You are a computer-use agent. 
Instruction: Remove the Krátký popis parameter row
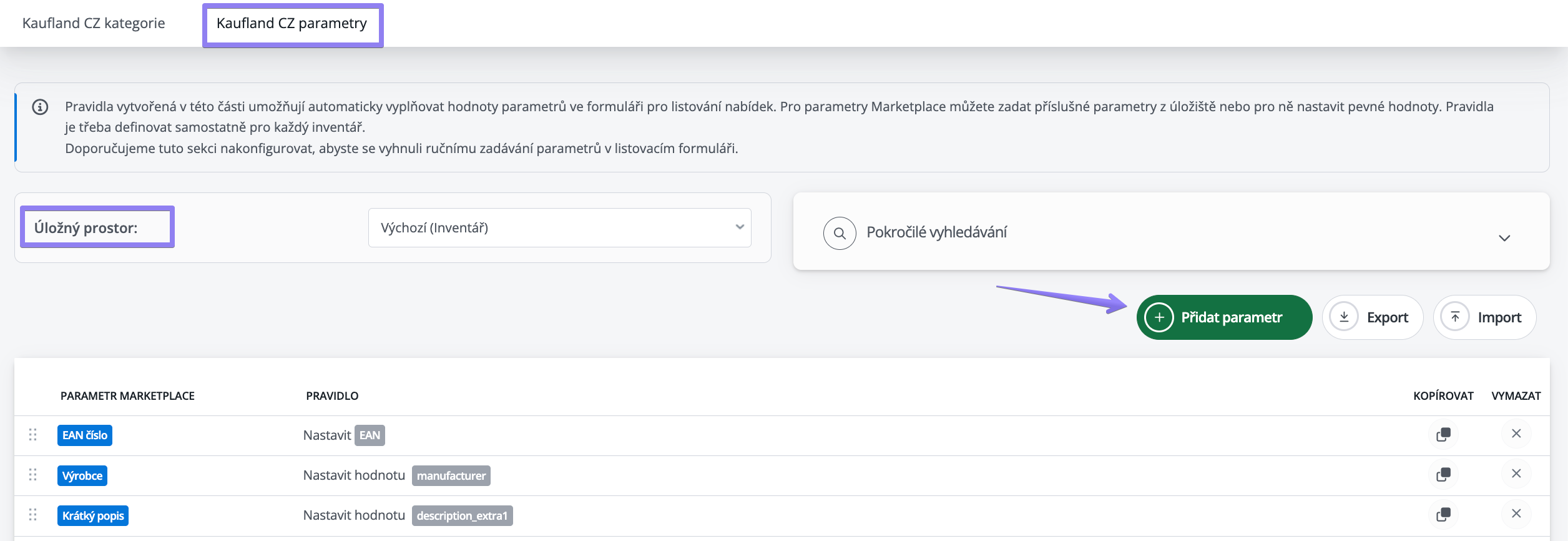pos(1516,514)
